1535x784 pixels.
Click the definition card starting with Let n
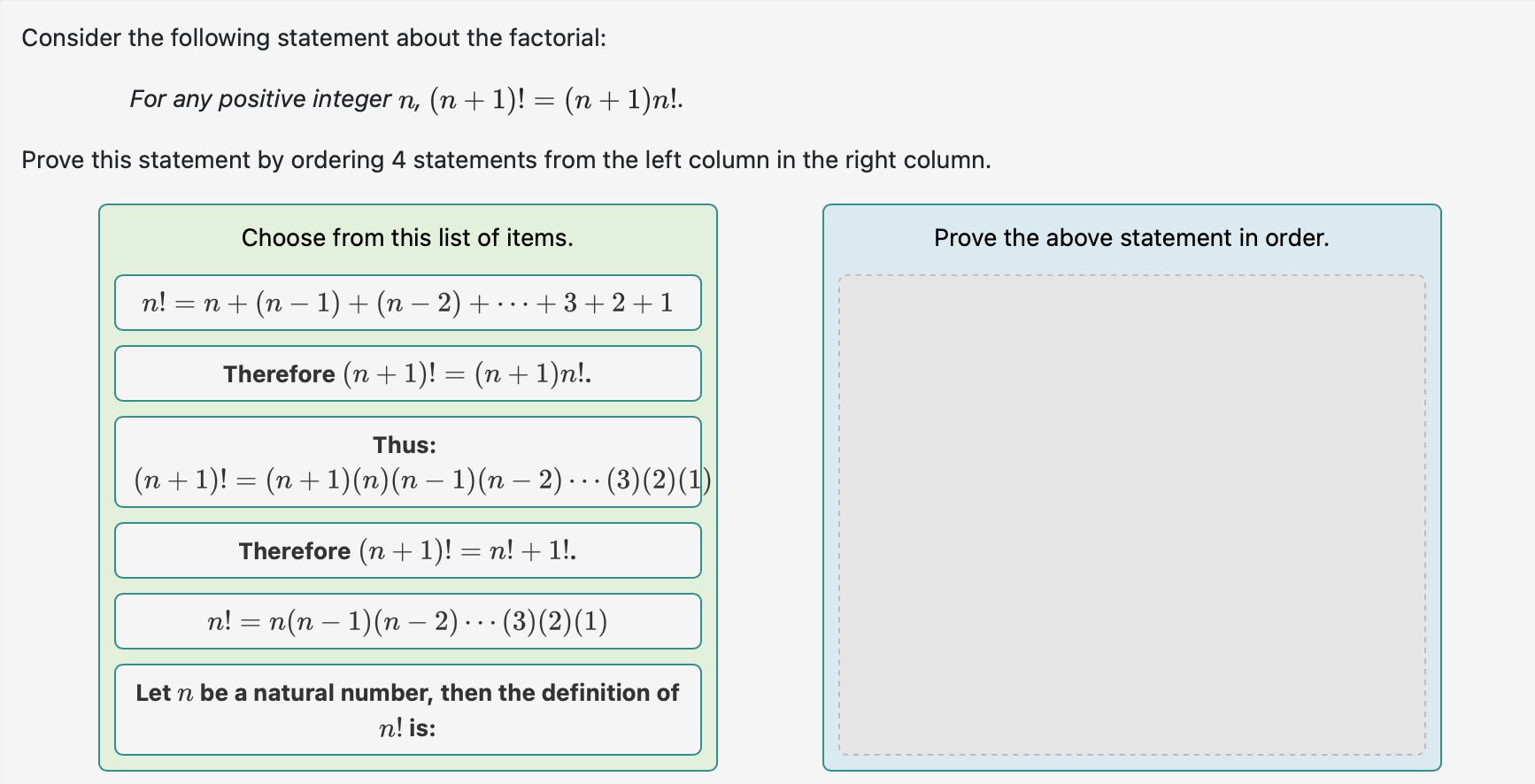coord(407,710)
